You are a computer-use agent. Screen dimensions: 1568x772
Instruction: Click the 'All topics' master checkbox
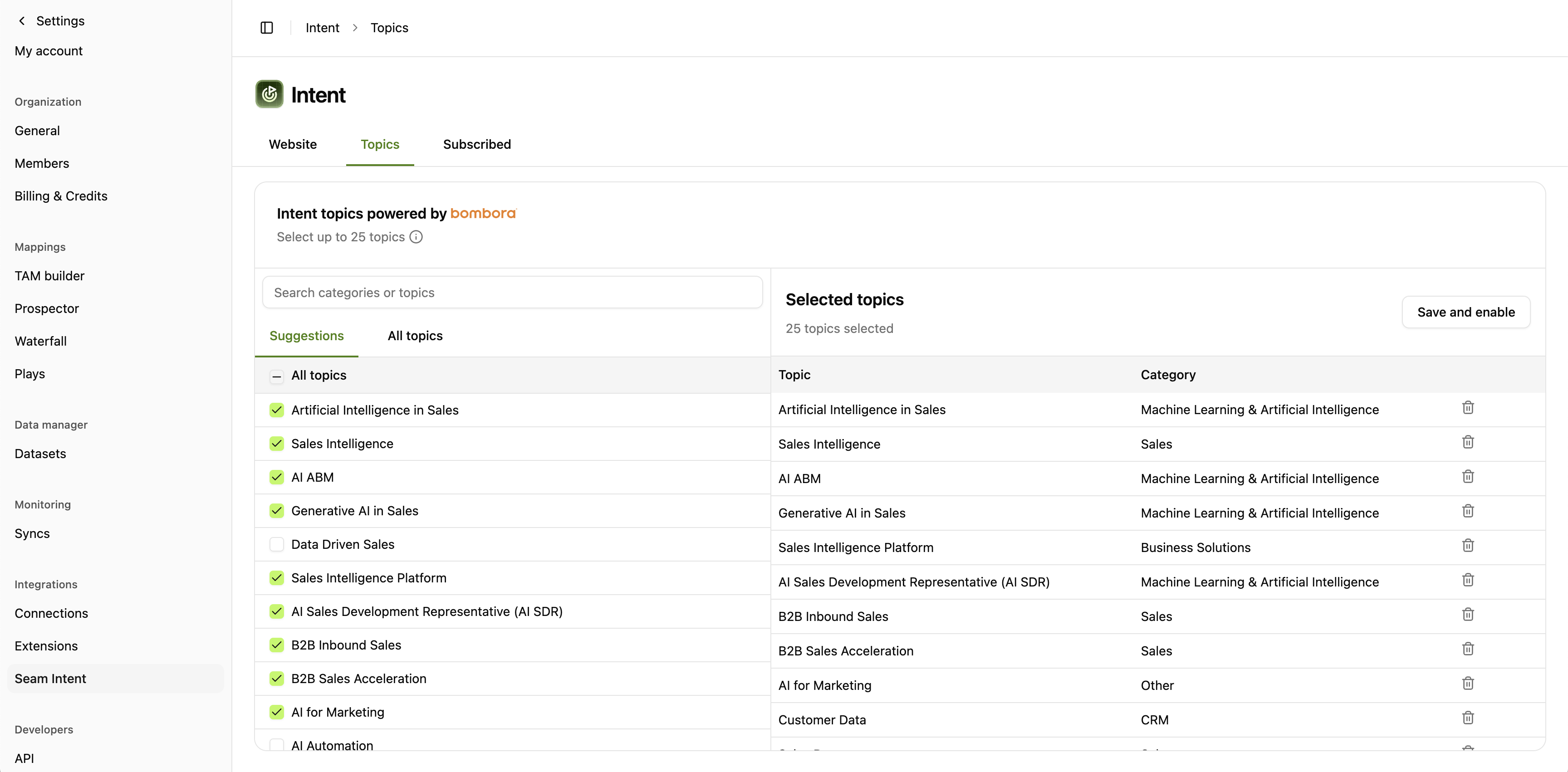click(x=277, y=376)
